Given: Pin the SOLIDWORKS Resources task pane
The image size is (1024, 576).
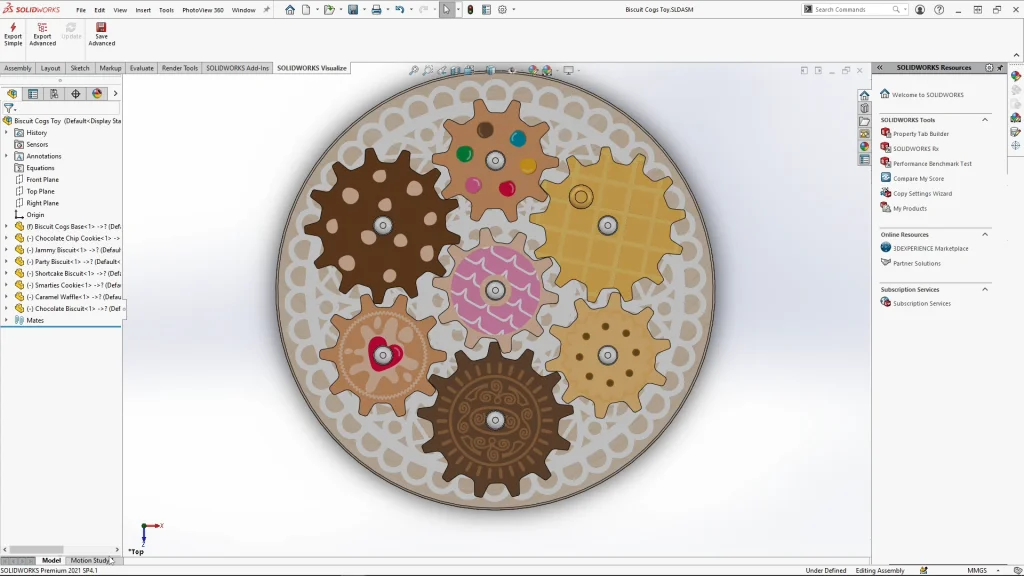Looking at the screenshot, I should pos(1001,68).
